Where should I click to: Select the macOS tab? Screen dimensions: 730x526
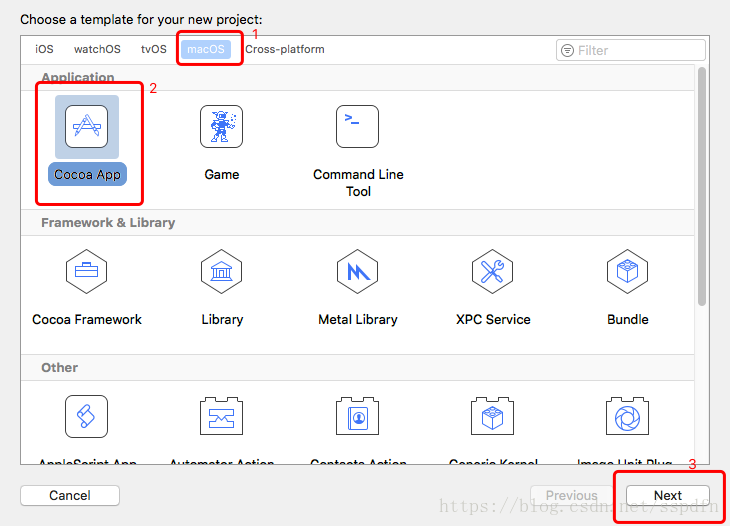click(206, 49)
